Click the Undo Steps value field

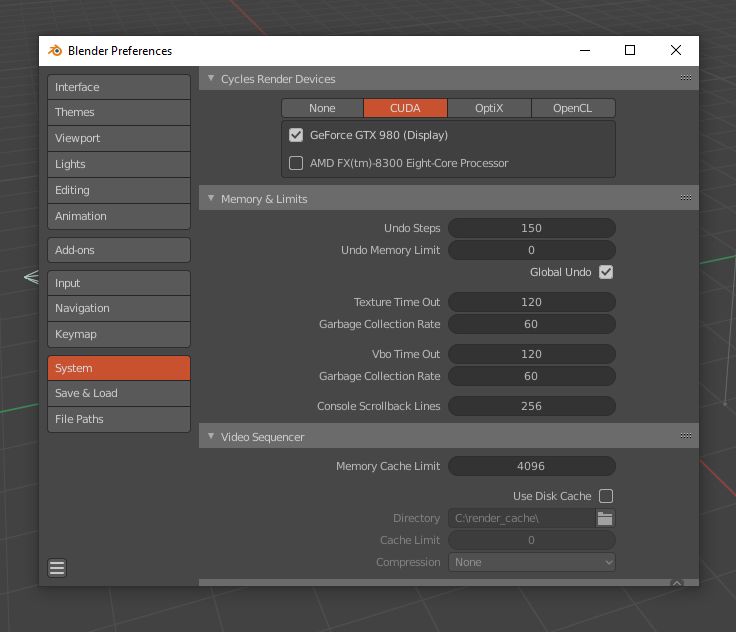point(531,228)
